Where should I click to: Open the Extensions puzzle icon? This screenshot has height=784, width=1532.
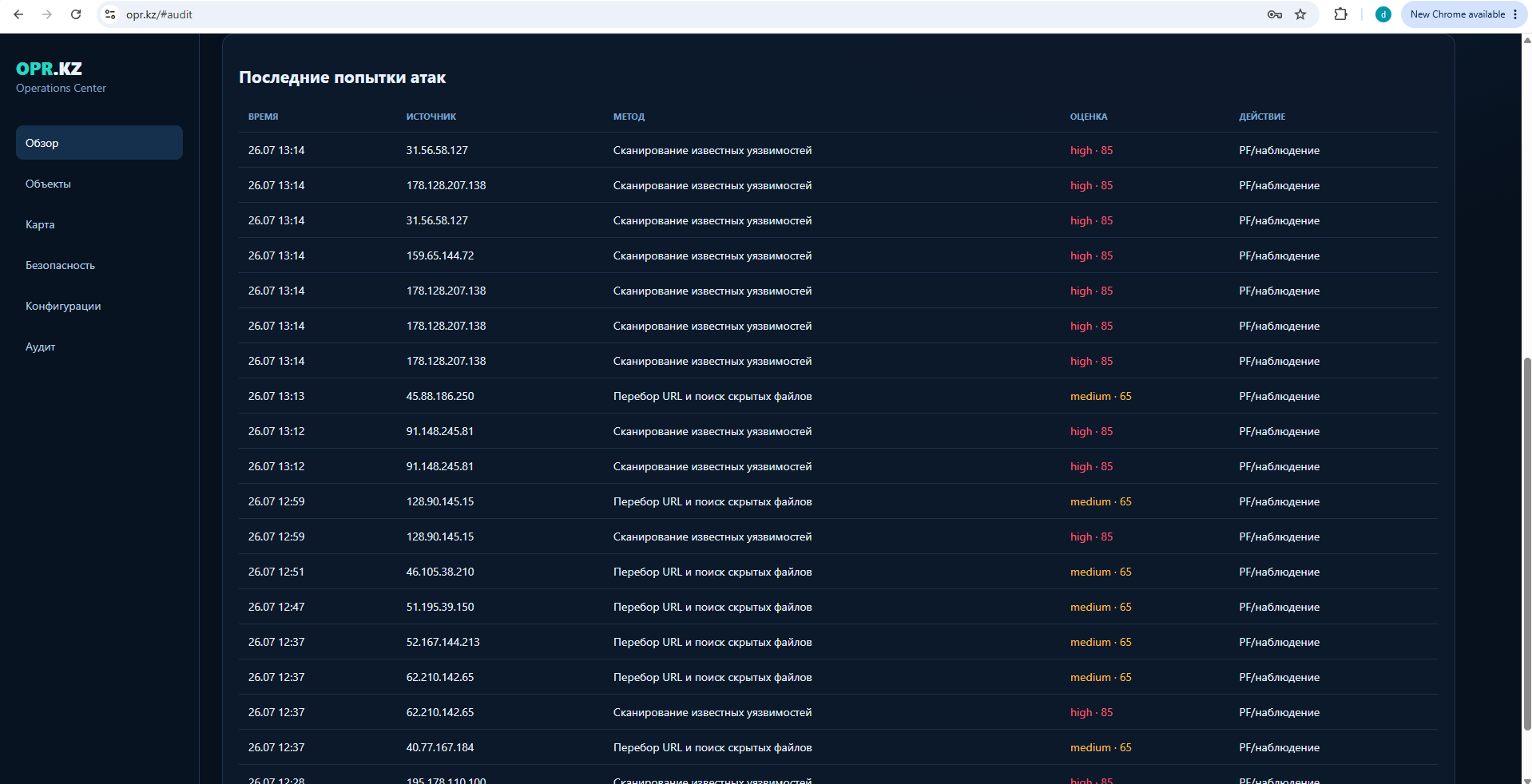pyautogui.click(x=1341, y=14)
